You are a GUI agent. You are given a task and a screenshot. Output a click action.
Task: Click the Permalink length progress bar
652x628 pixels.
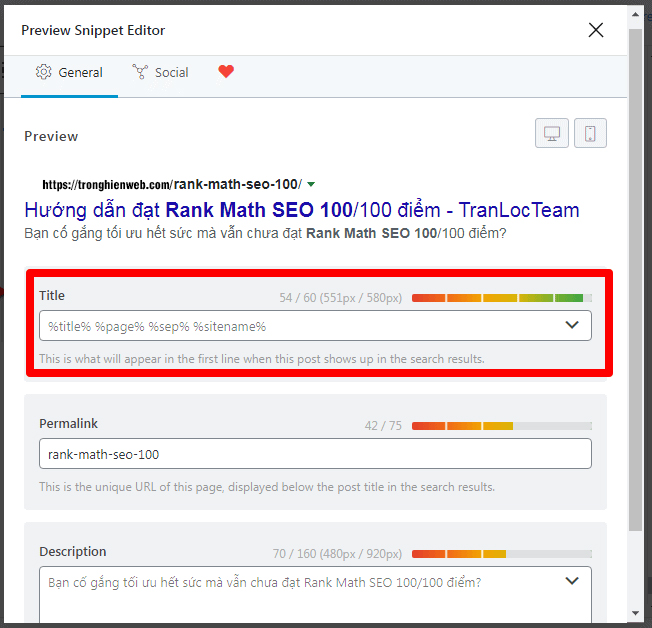[501, 426]
